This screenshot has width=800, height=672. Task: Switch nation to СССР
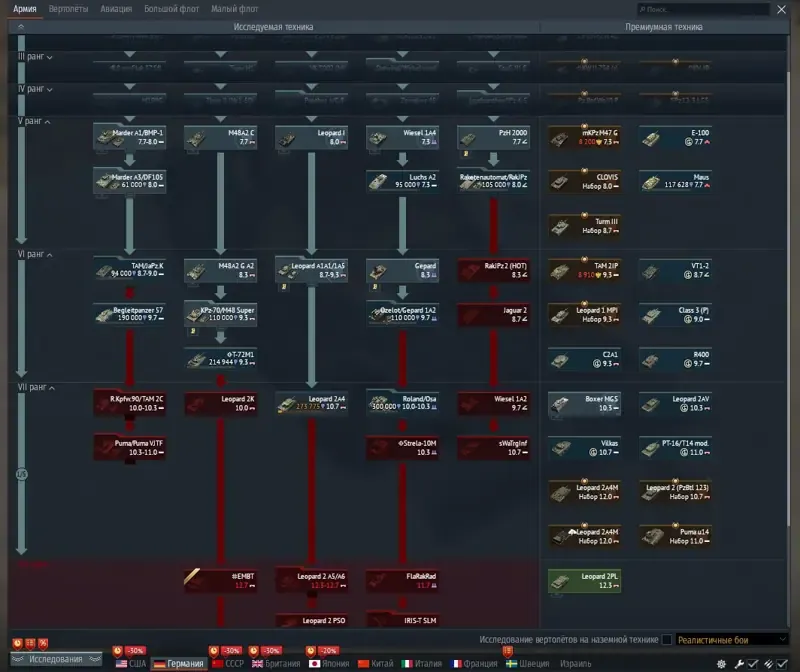click(x=228, y=664)
